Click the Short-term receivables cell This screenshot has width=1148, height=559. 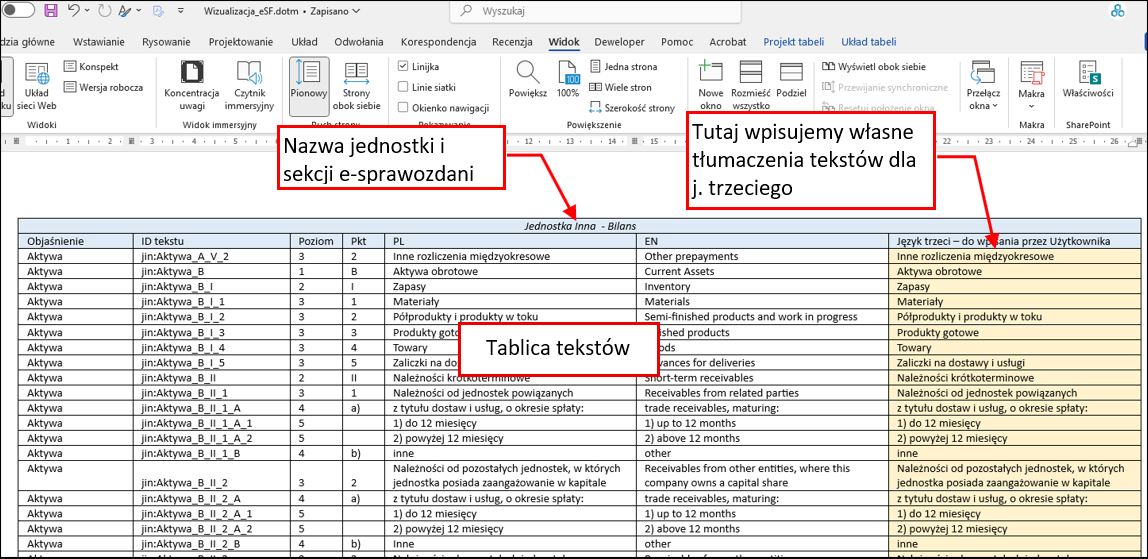[762, 378]
